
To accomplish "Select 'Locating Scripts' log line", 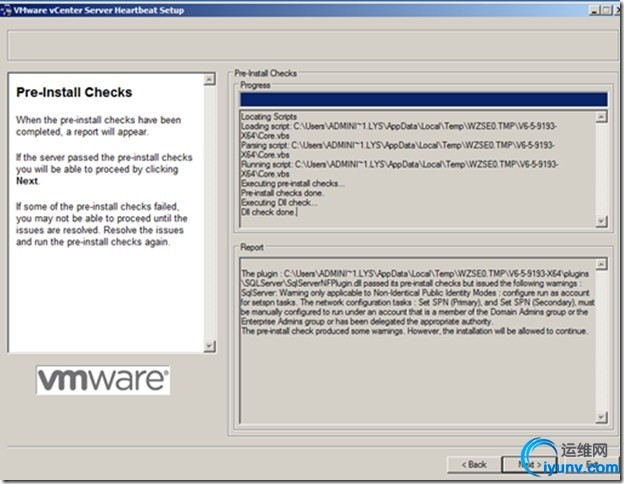I will coord(269,117).
